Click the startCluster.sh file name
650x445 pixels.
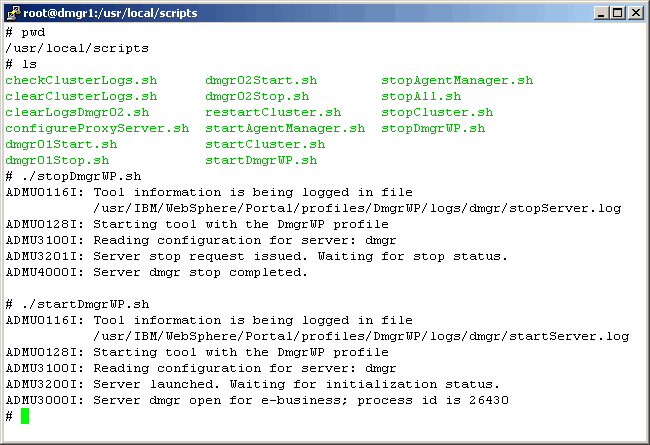(265, 144)
